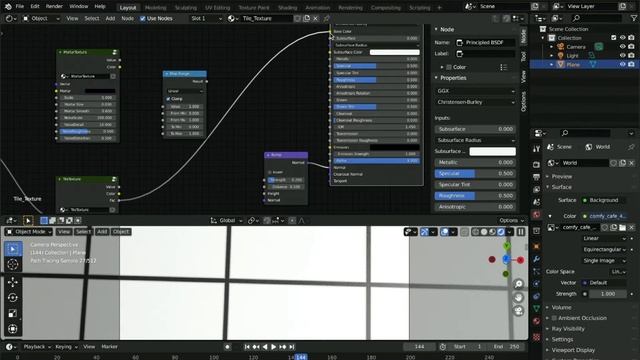
Task: Click the current frame field 144
Action: pyautogui.click(x=419, y=347)
